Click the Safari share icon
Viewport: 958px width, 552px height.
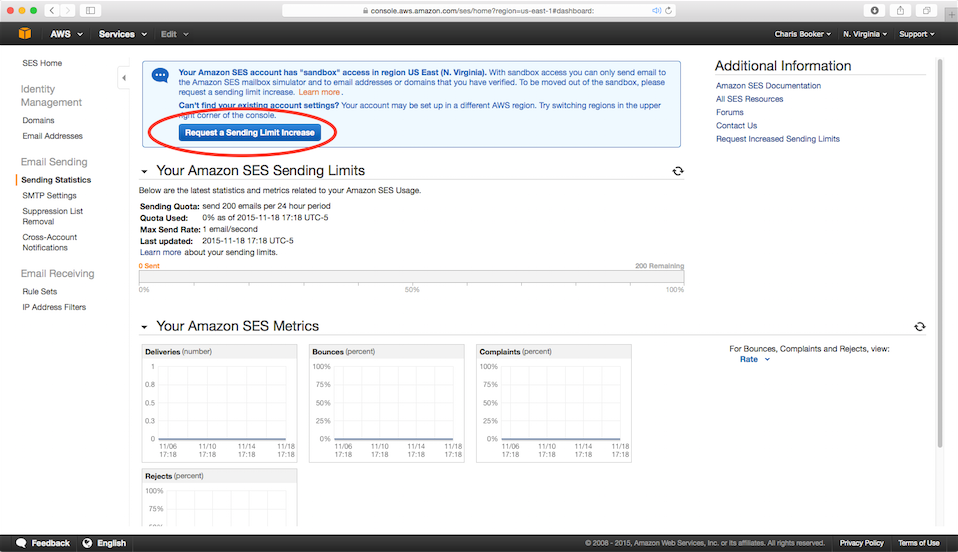pos(900,10)
